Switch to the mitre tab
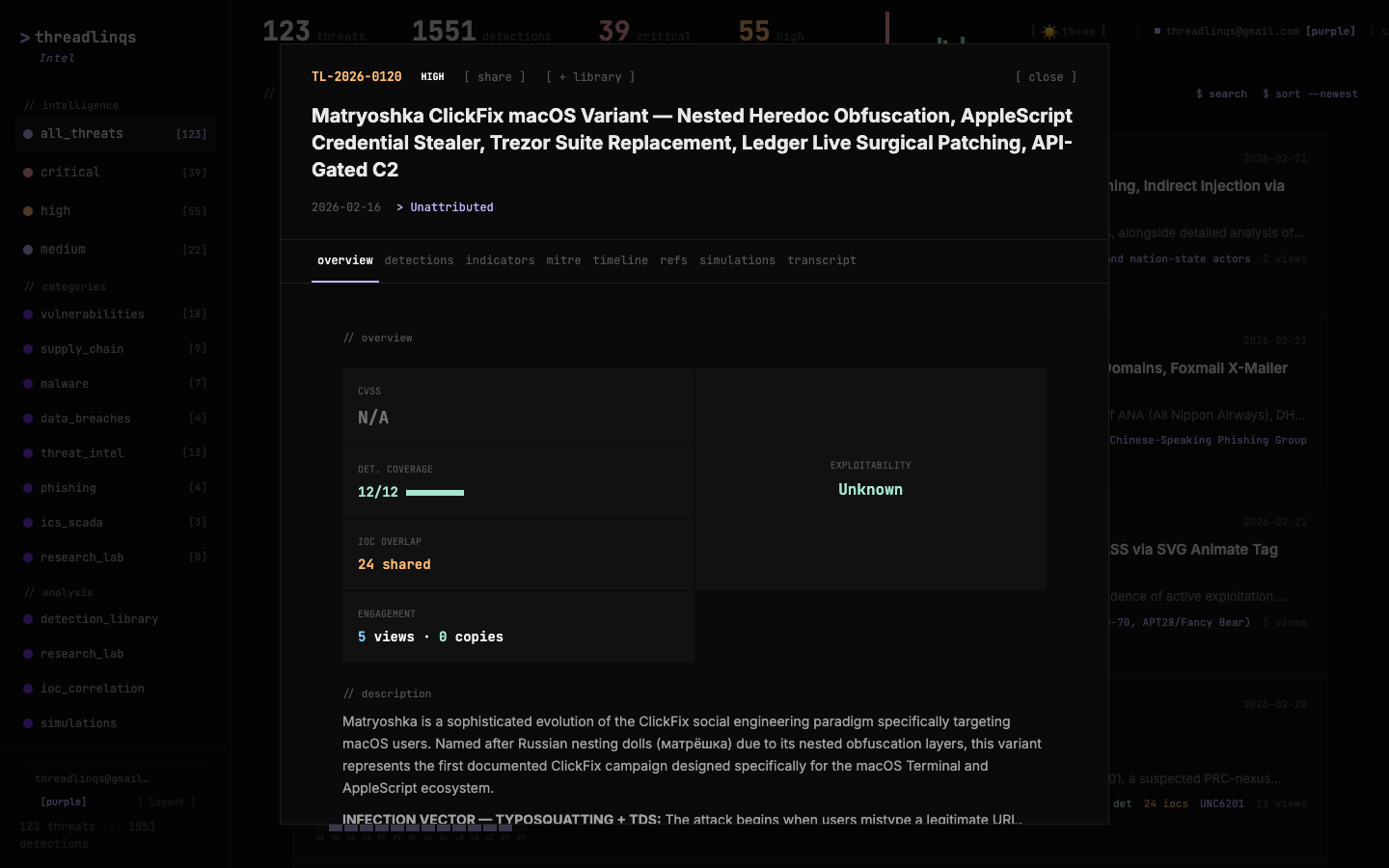 [563, 260]
